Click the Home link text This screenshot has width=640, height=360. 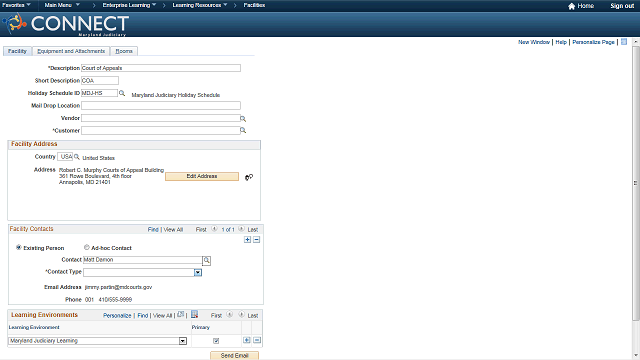(586, 6)
